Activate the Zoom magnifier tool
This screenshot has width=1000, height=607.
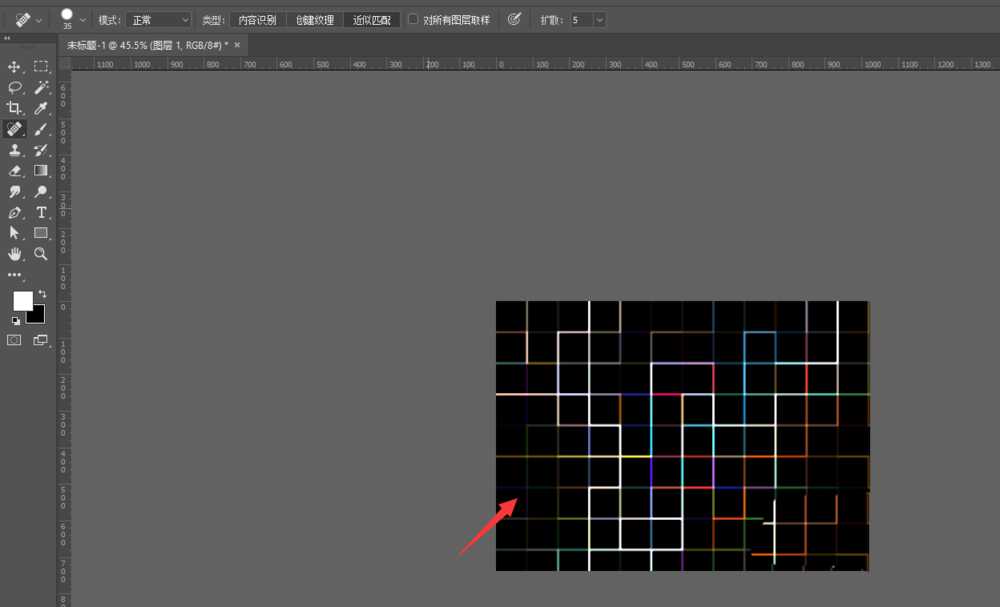pos(41,254)
